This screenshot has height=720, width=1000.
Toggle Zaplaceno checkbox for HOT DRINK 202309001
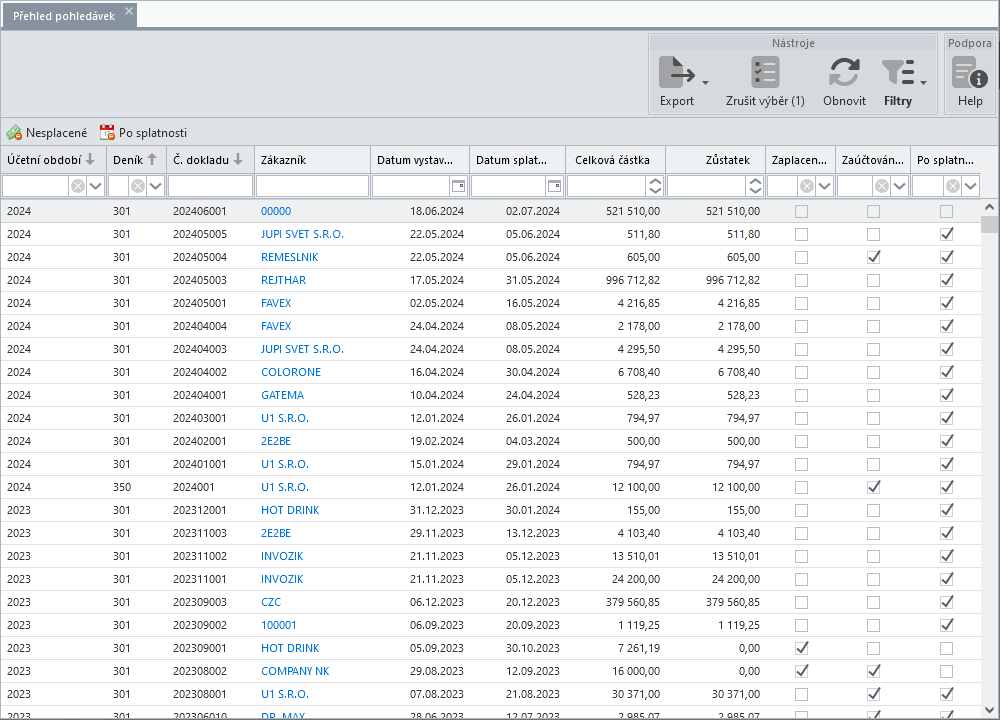coord(801,648)
